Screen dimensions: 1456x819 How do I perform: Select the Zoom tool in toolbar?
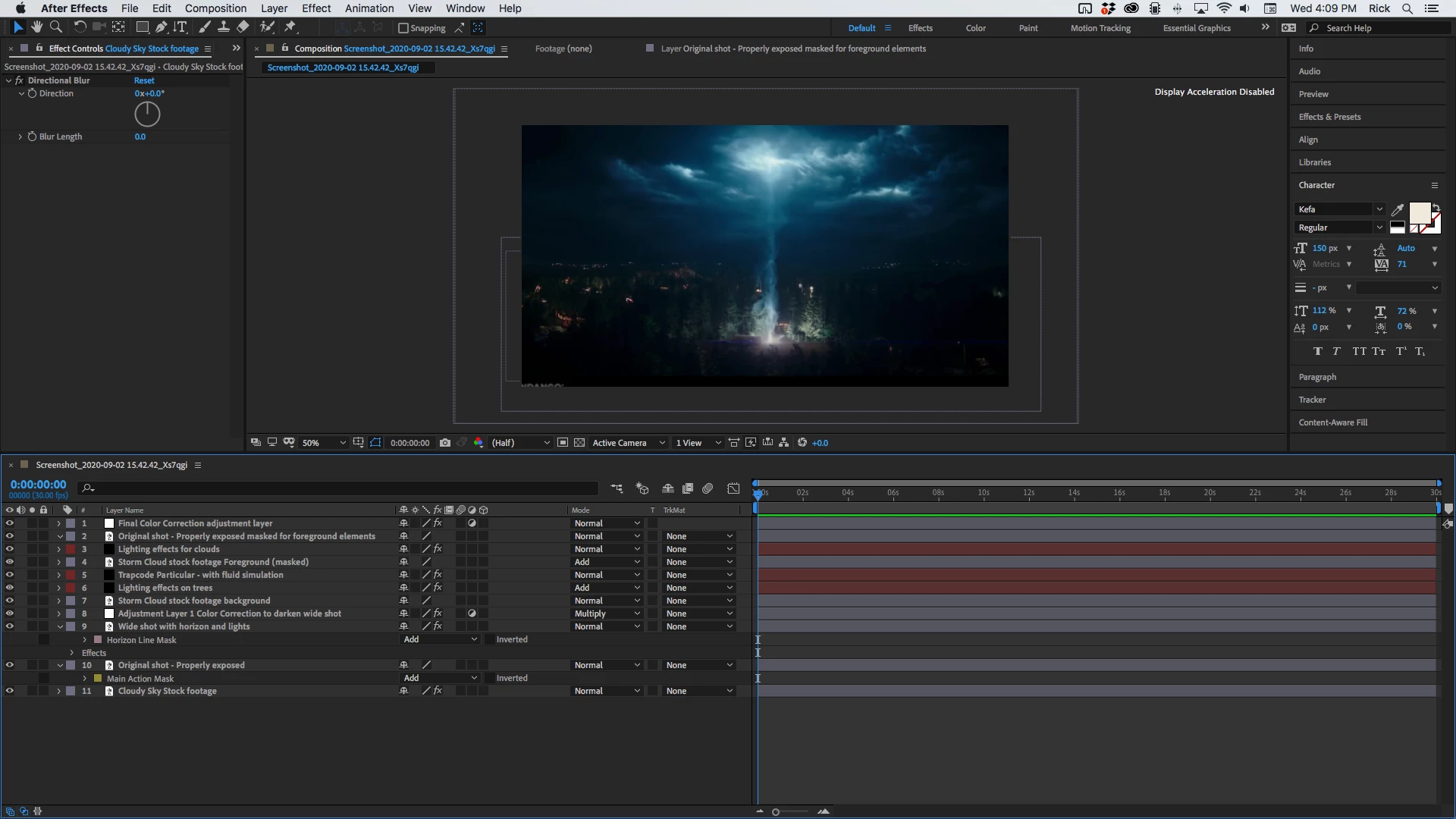pyautogui.click(x=55, y=27)
